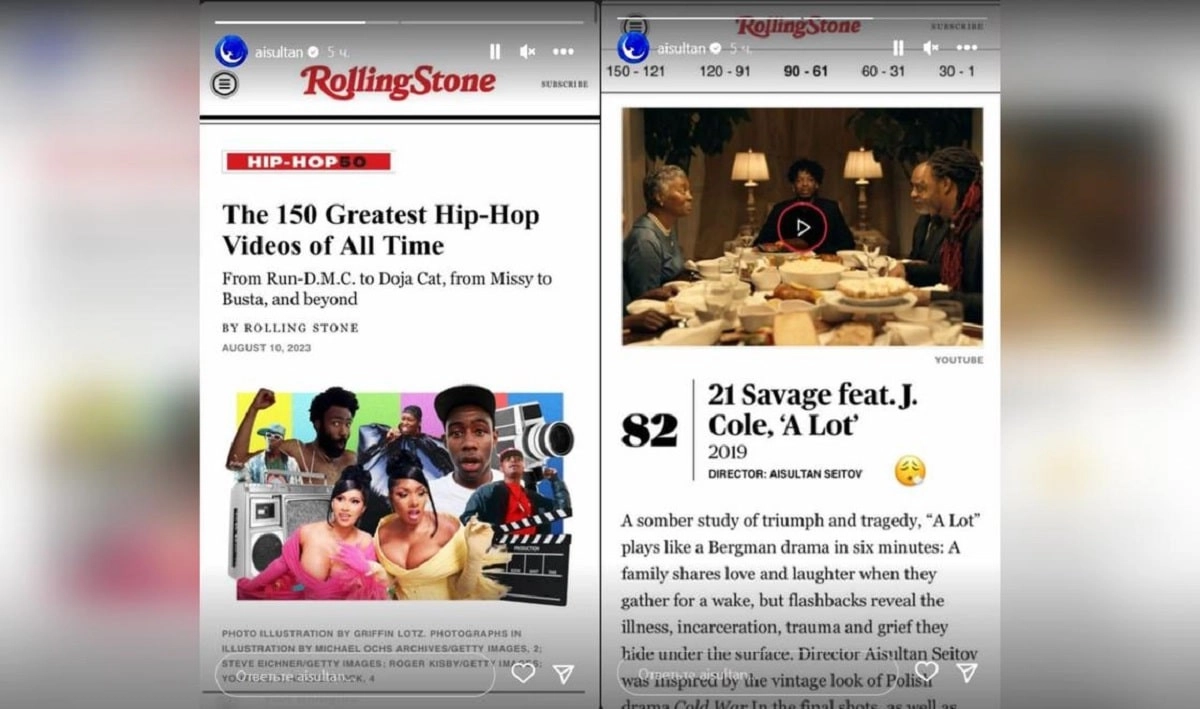This screenshot has height=709, width=1200.
Task: Click the left story progress bar
Action: [x=400, y=22]
